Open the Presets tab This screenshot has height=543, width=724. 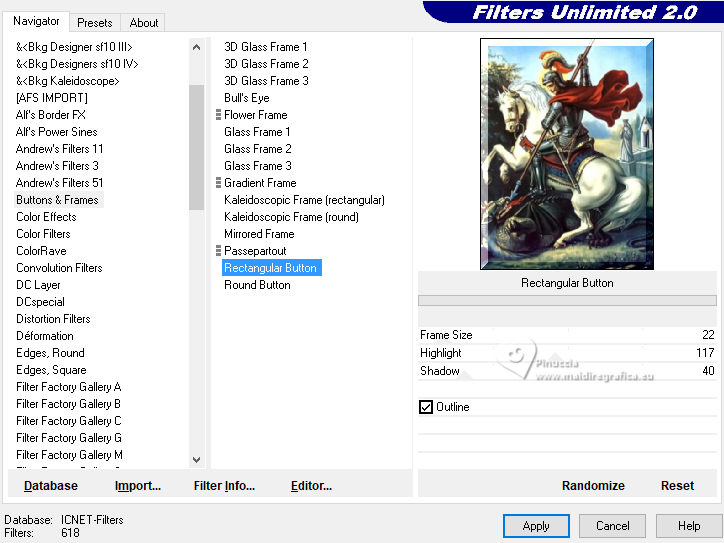[95, 23]
